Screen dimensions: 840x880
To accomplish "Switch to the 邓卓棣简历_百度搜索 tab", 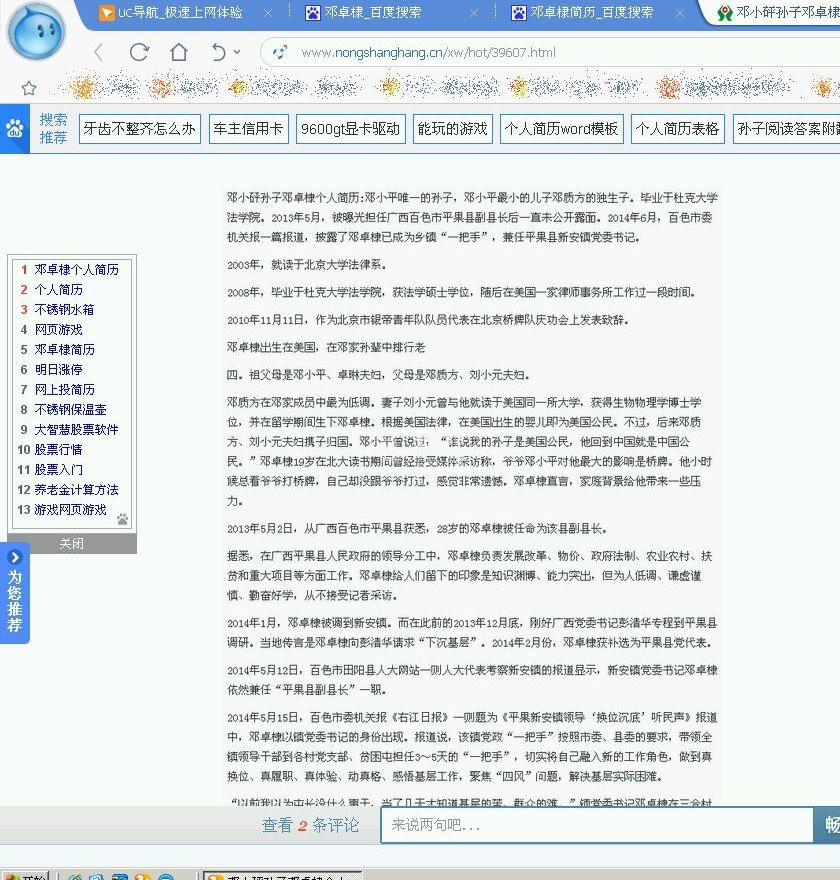I will [x=590, y=13].
